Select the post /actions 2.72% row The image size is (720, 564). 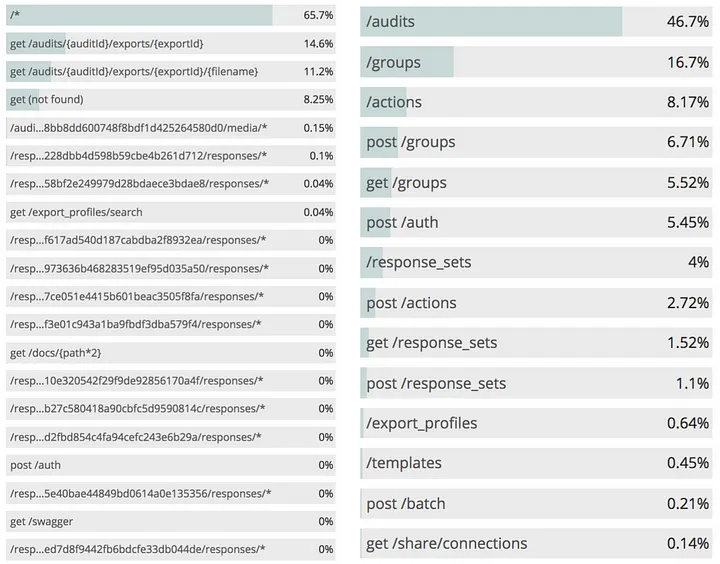pyautogui.click(x=536, y=303)
